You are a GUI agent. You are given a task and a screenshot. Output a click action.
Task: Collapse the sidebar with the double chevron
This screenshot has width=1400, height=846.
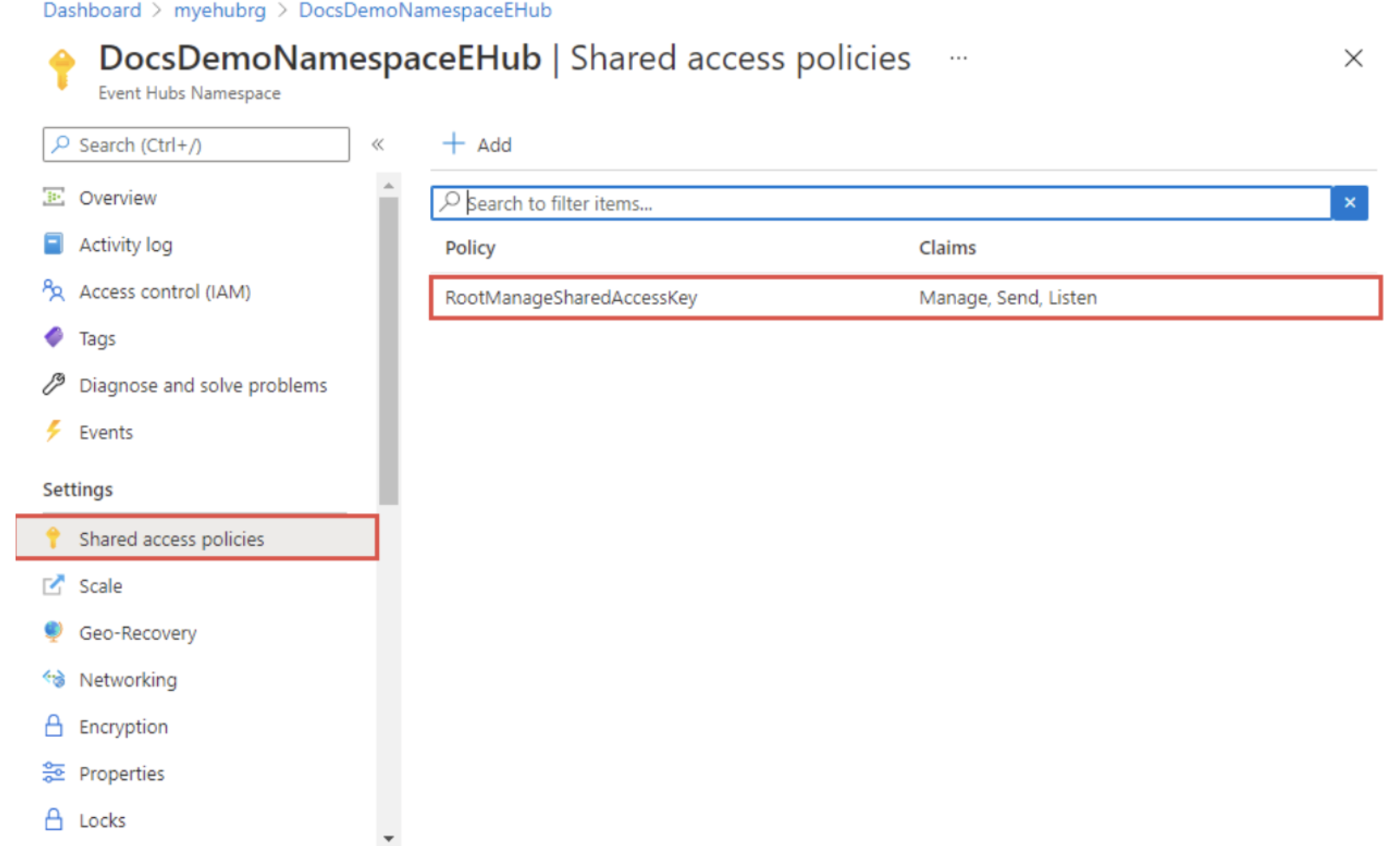(378, 145)
